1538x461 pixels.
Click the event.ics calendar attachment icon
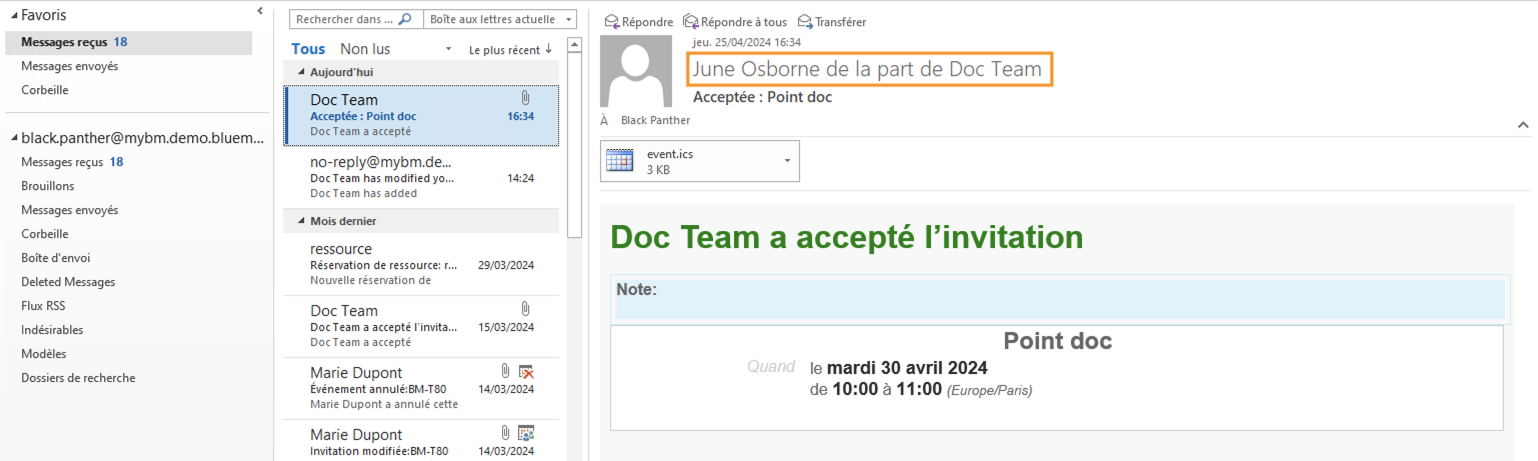pos(620,161)
